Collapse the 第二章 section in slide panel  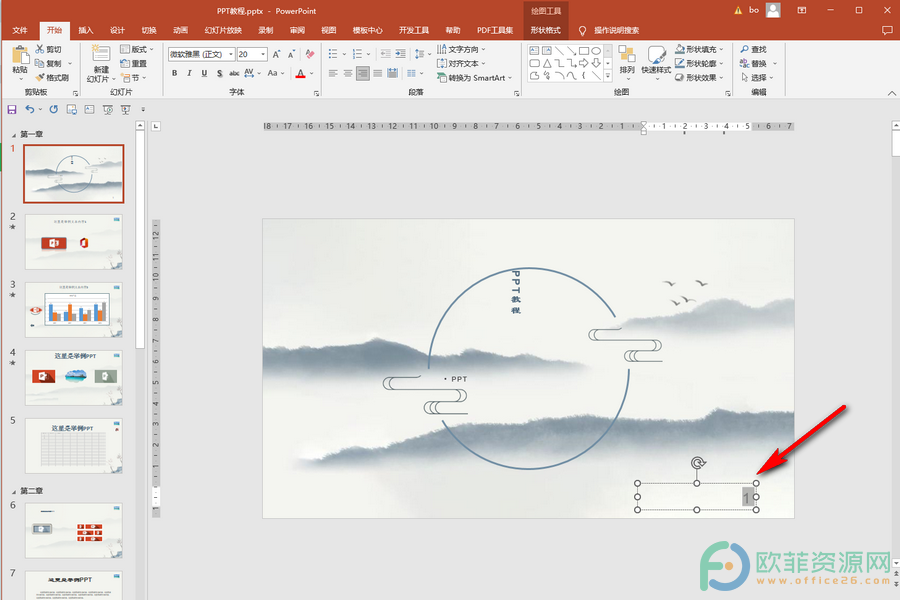pyautogui.click(x=14, y=491)
